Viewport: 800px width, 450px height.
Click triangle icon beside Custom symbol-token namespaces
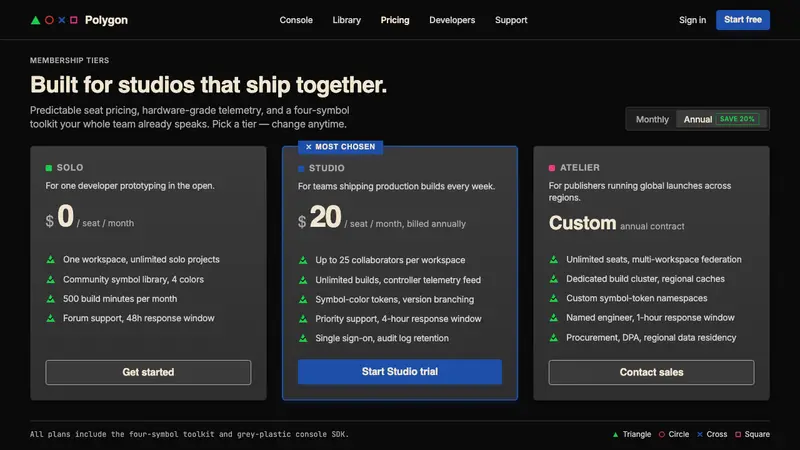pos(554,298)
